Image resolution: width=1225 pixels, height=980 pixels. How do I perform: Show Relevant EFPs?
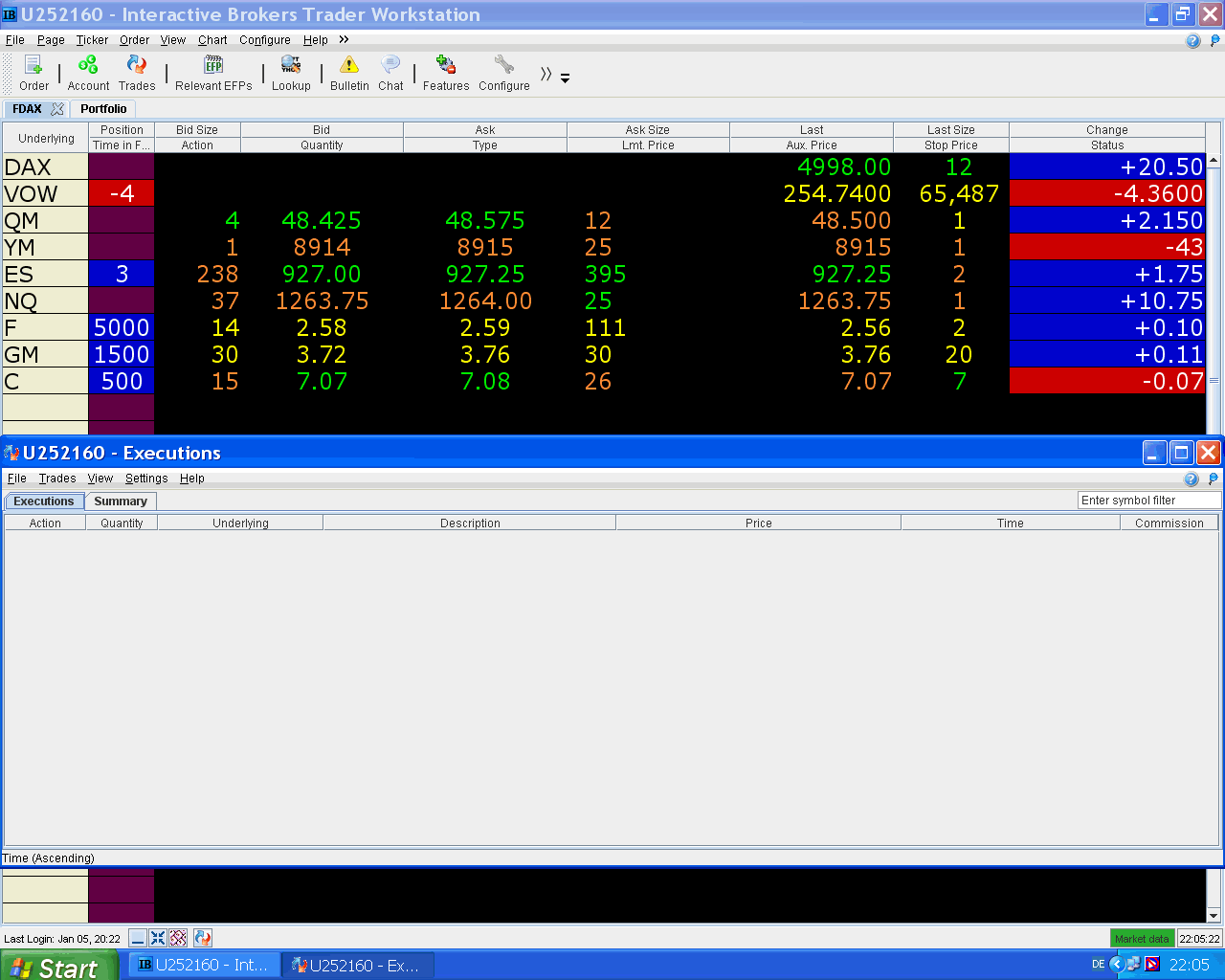click(x=213, y=73)
